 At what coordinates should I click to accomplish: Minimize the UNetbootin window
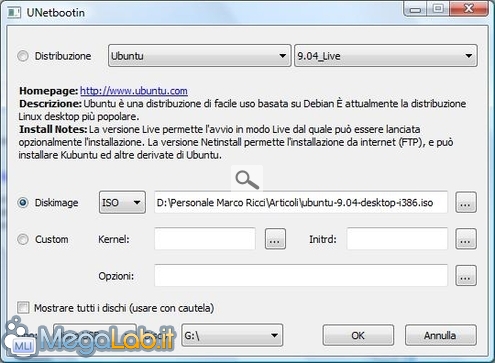415,9
